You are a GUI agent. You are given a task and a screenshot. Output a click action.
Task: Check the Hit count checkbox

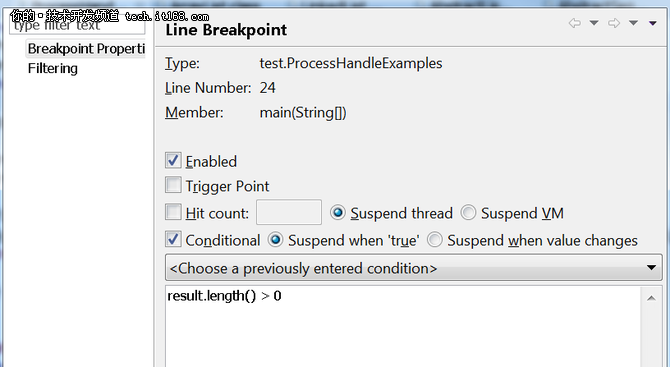(173, 212)
